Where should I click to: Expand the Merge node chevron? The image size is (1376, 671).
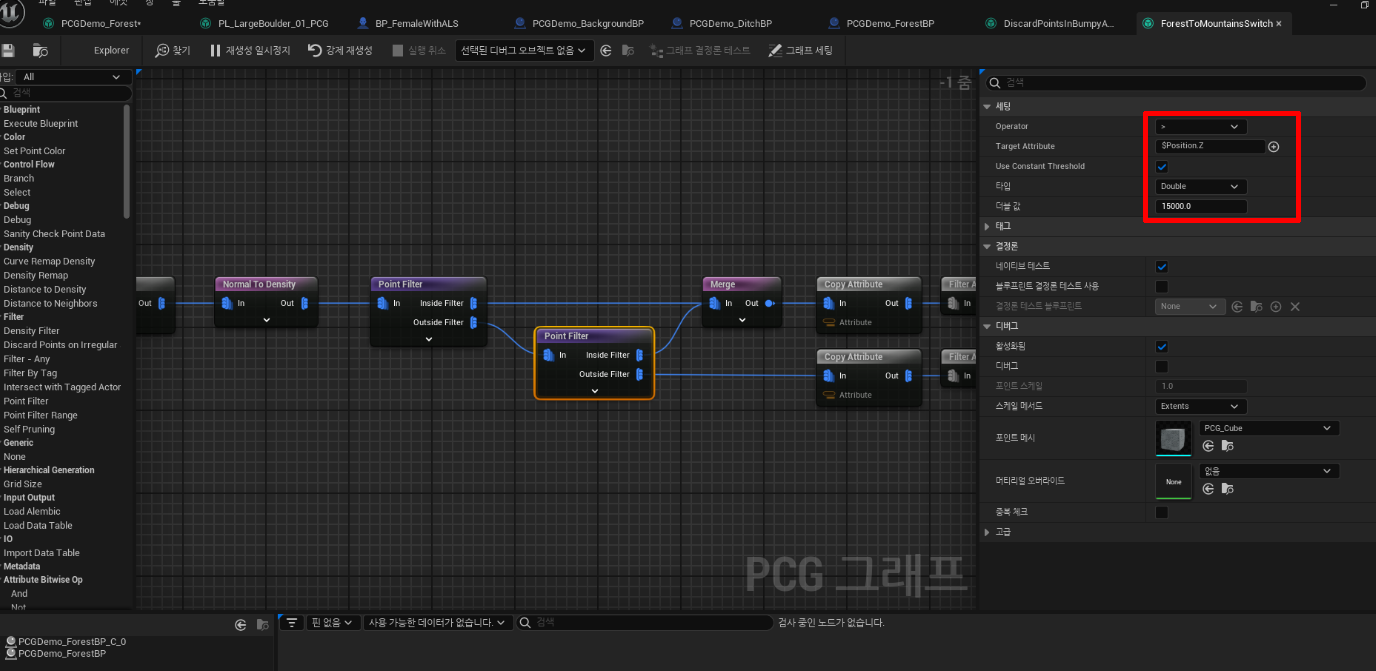tap(742, 320)
